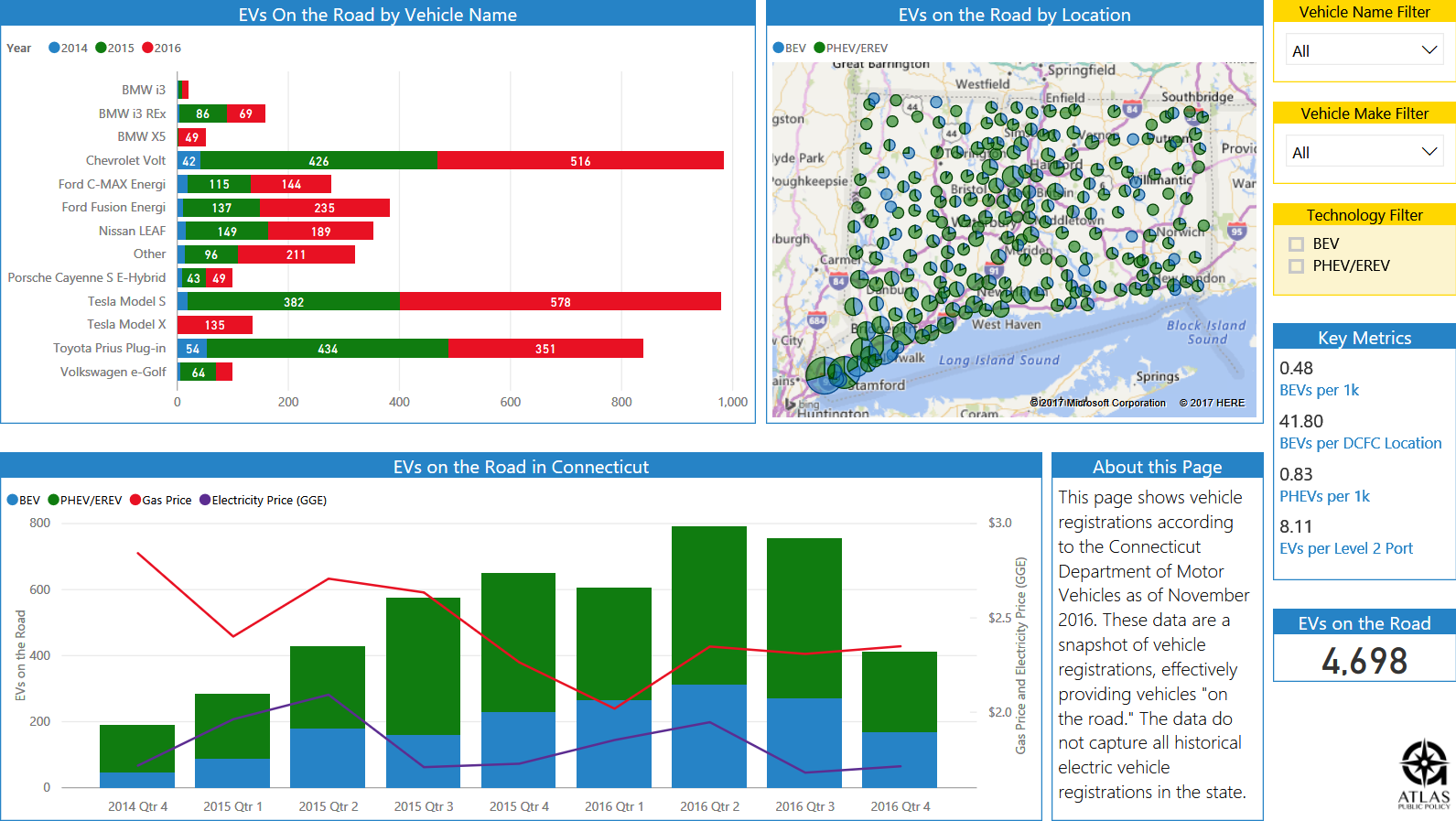Image resolution: width=1456 pixels, height=821 pixels.
Task: Click the I-95 highway shield near Norwich
Action: (1237, 231)
